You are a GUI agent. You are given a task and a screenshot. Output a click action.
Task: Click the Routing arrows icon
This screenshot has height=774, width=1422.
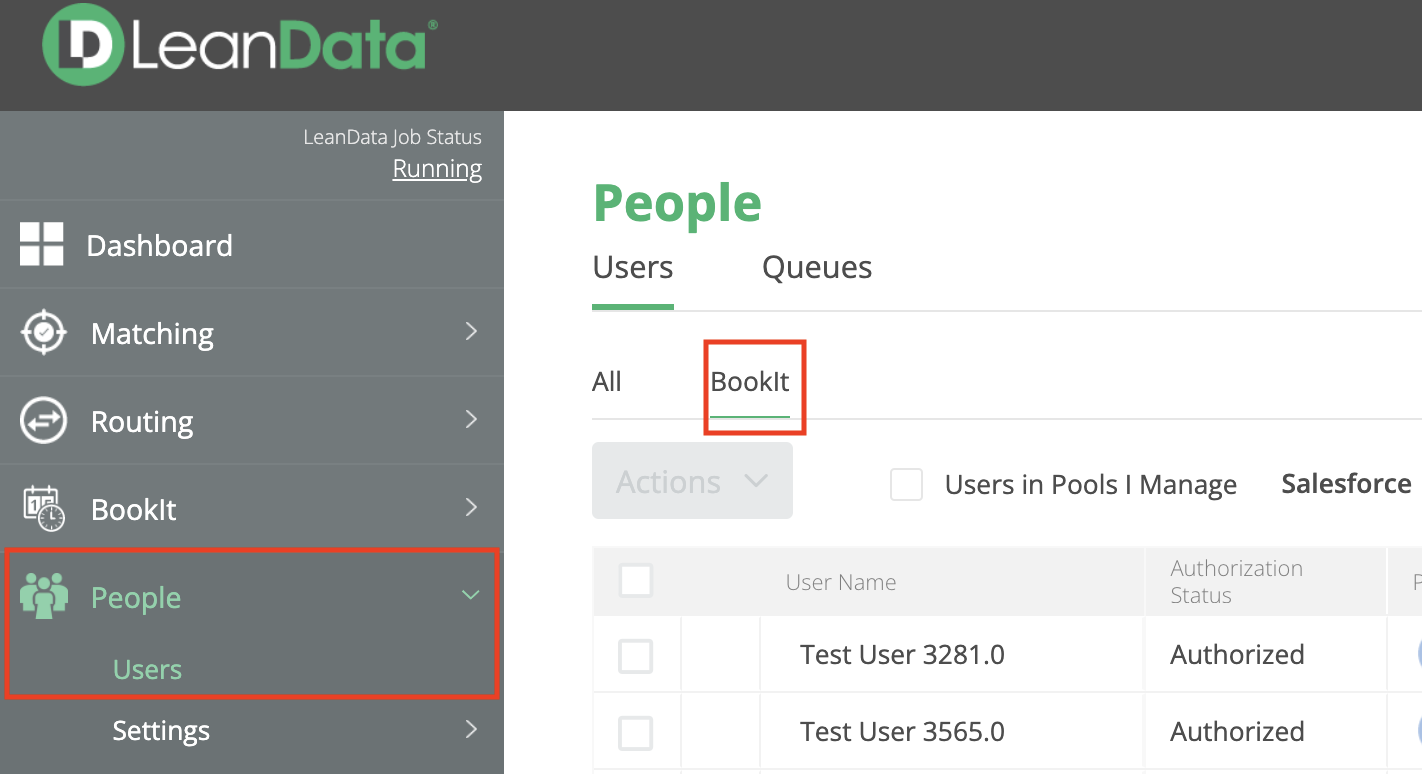(43, 421)
